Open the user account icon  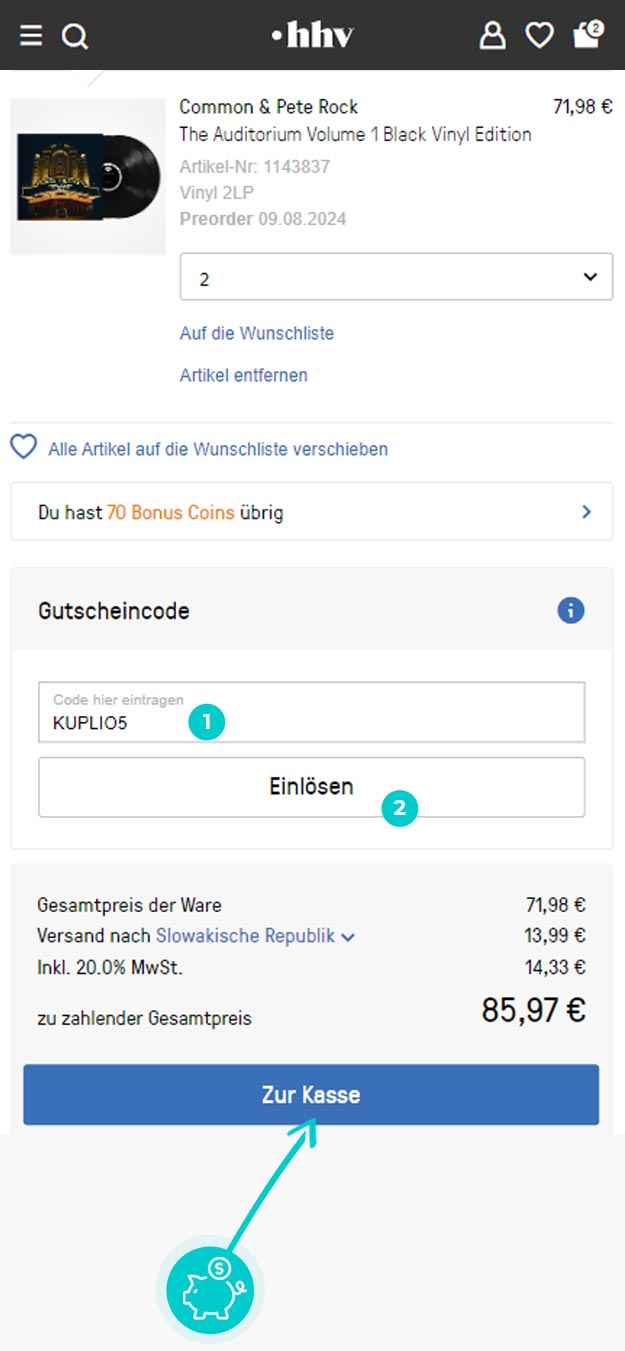point(492,36)
